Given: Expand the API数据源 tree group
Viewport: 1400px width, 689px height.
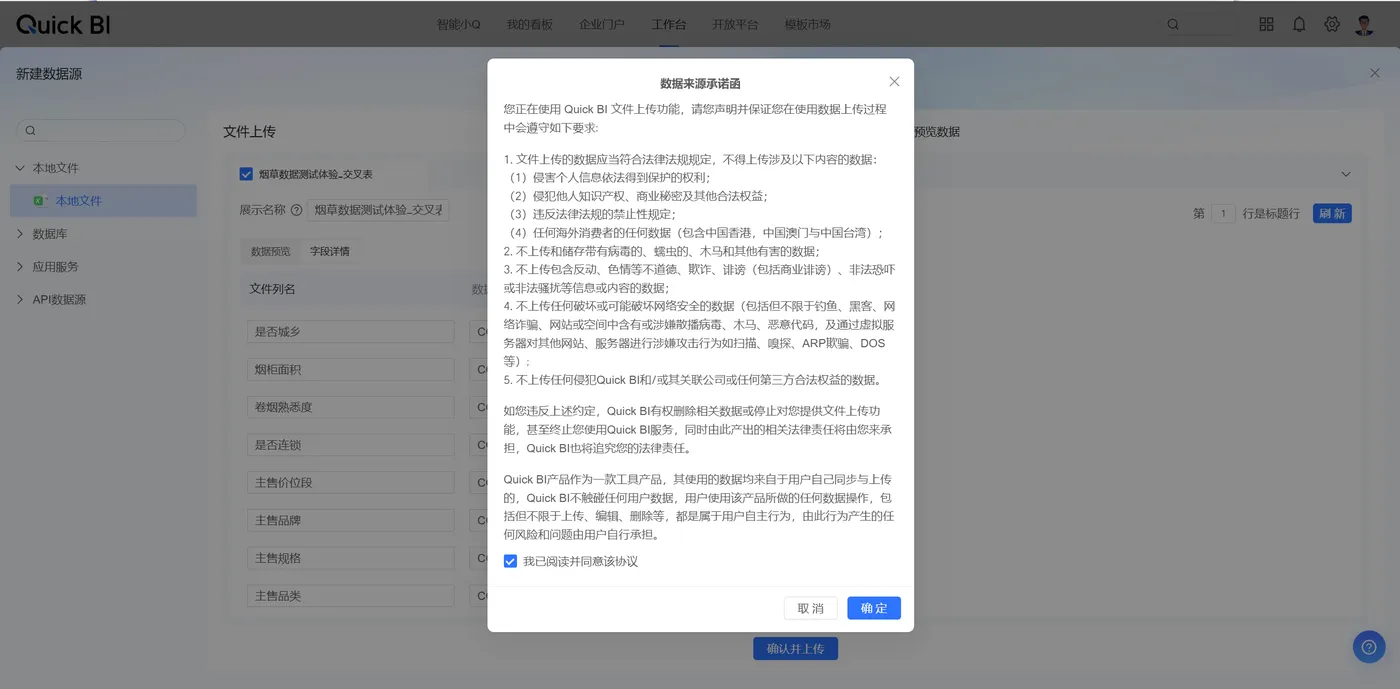Looking at the screenshot, I should point(20,300).
